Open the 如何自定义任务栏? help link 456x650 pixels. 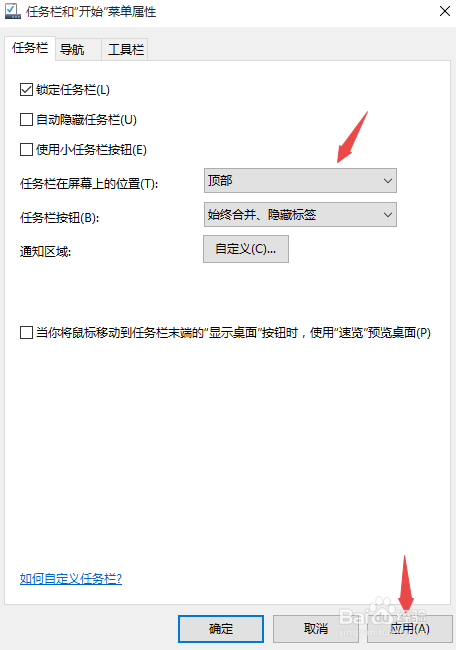click(71, 578)
